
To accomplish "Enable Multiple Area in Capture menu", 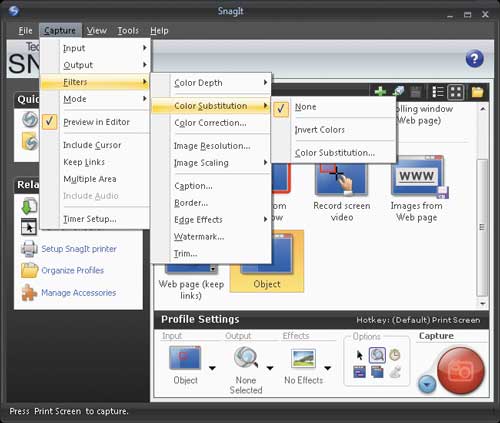I will click(x=95, y=179).
